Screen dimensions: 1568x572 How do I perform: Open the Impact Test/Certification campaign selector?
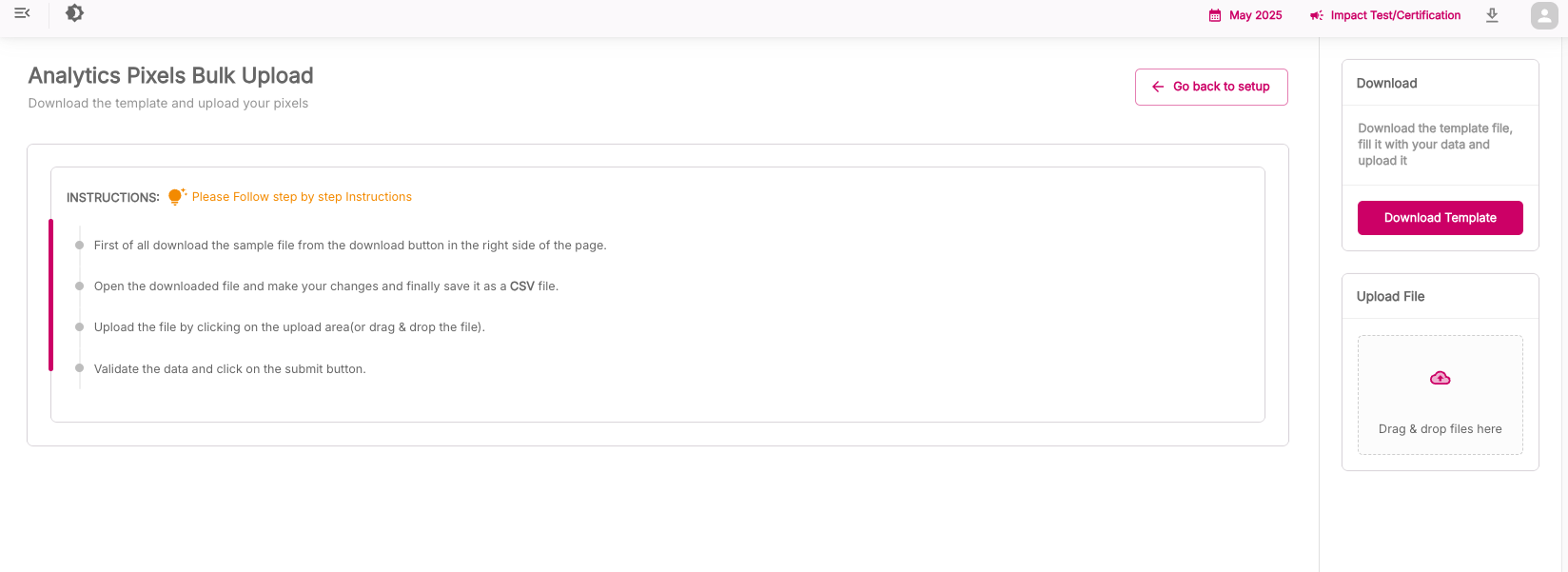pos(1395,15)
